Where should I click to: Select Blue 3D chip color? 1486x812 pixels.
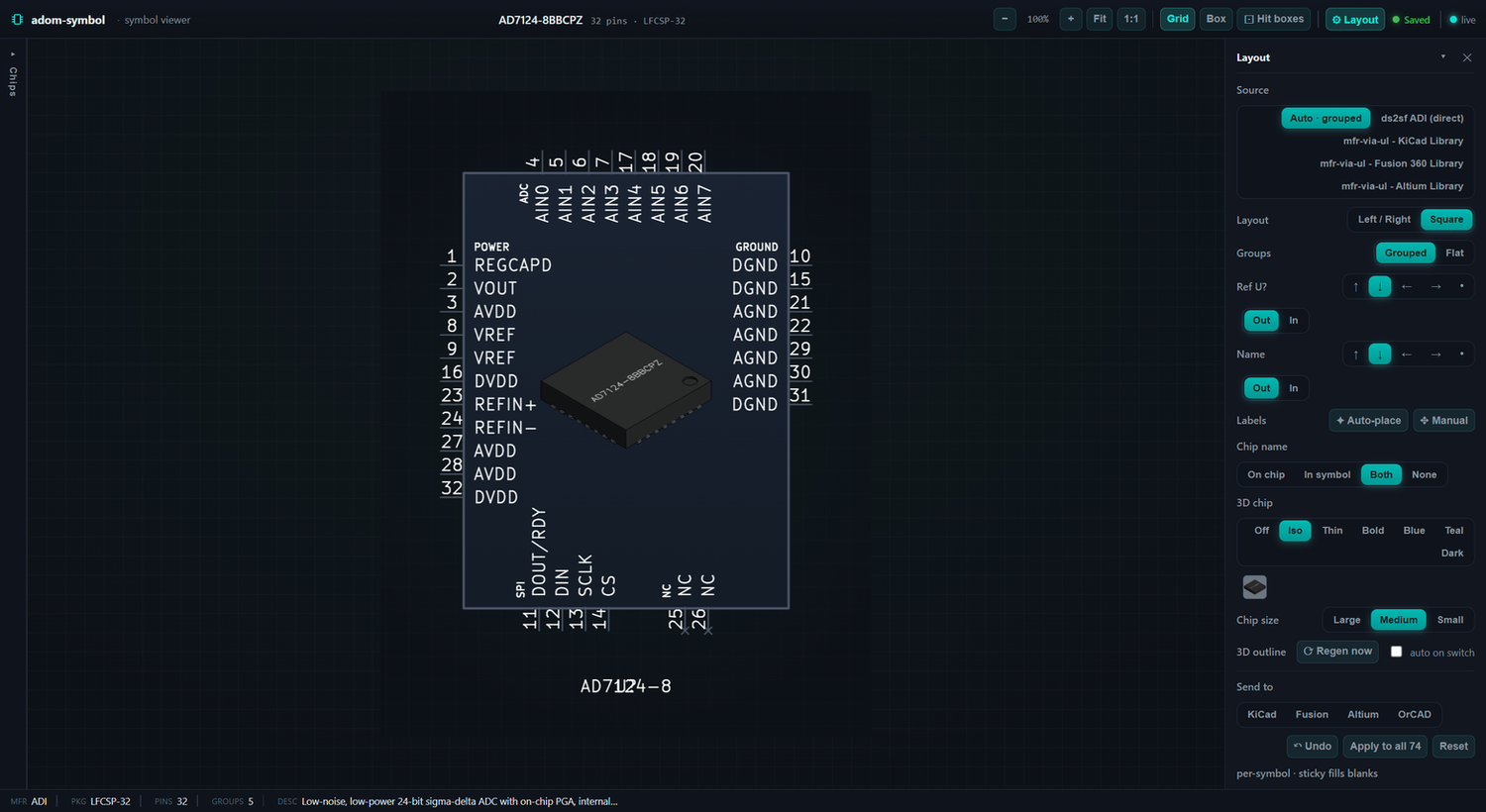[x=1414, y=531]
